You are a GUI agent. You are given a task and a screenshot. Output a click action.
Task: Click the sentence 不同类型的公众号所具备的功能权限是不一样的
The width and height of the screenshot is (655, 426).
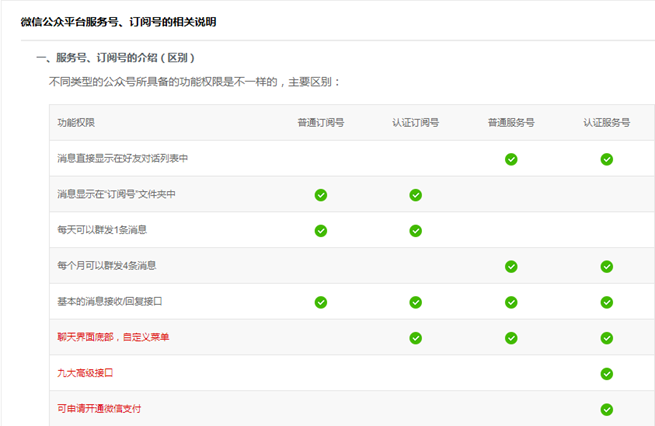tap(163, 82)
